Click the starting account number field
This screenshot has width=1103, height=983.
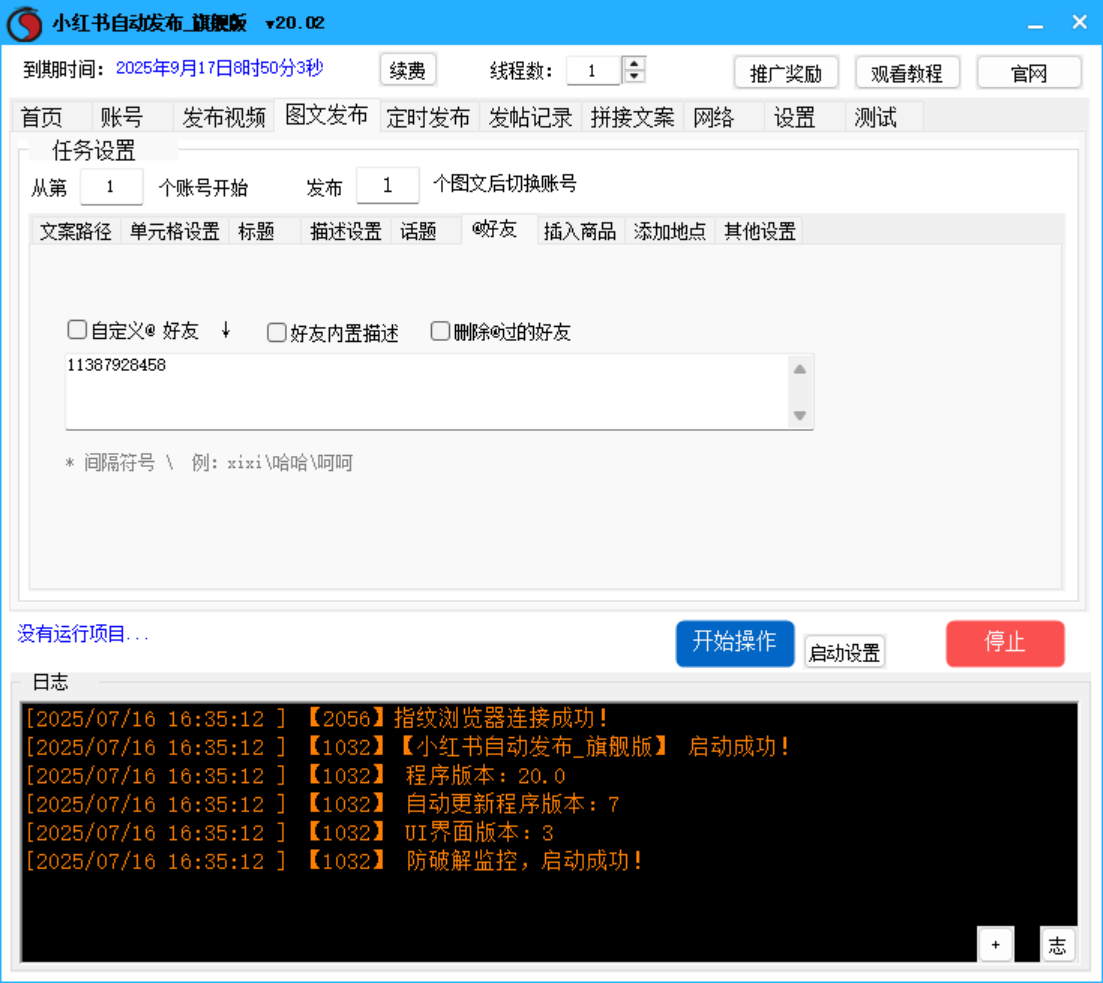point(111,187)
